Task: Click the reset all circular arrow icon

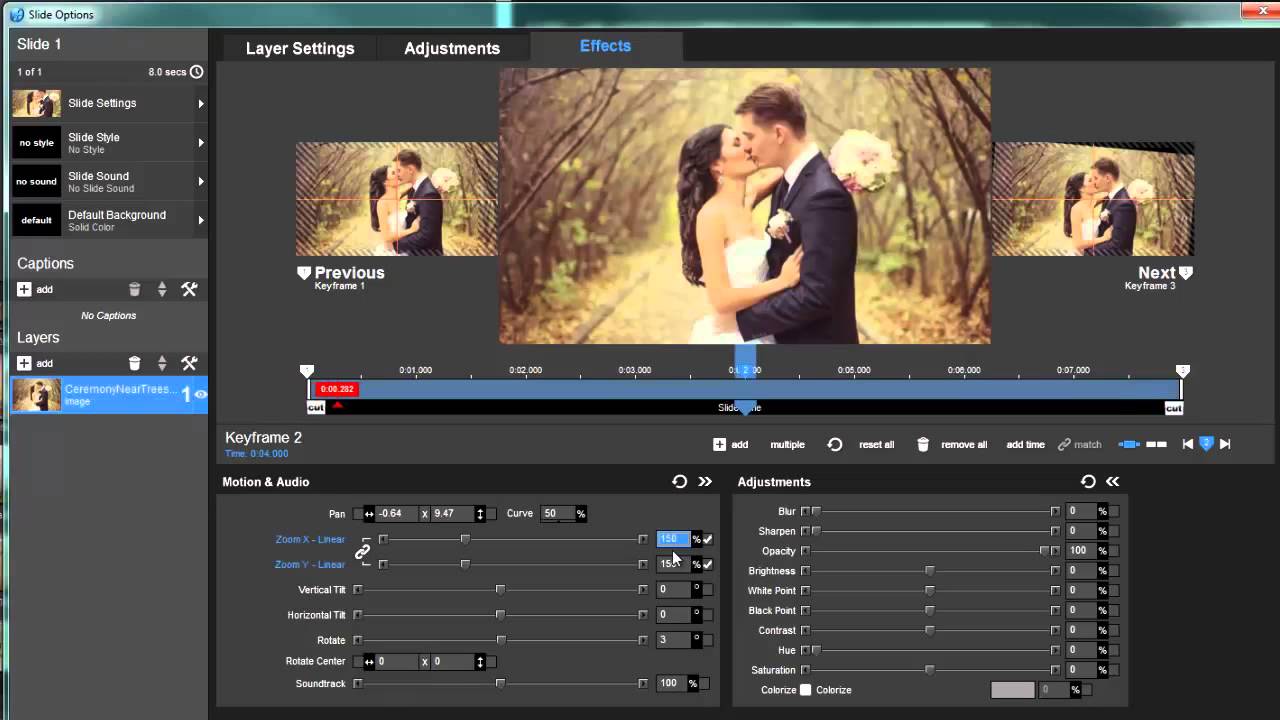Action: point(835,444)
